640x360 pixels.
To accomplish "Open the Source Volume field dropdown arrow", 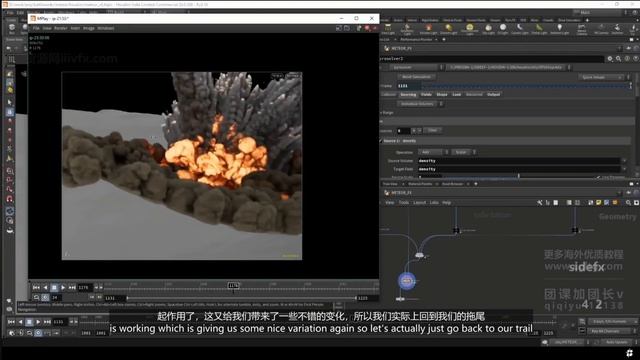I will coord(624,161).
